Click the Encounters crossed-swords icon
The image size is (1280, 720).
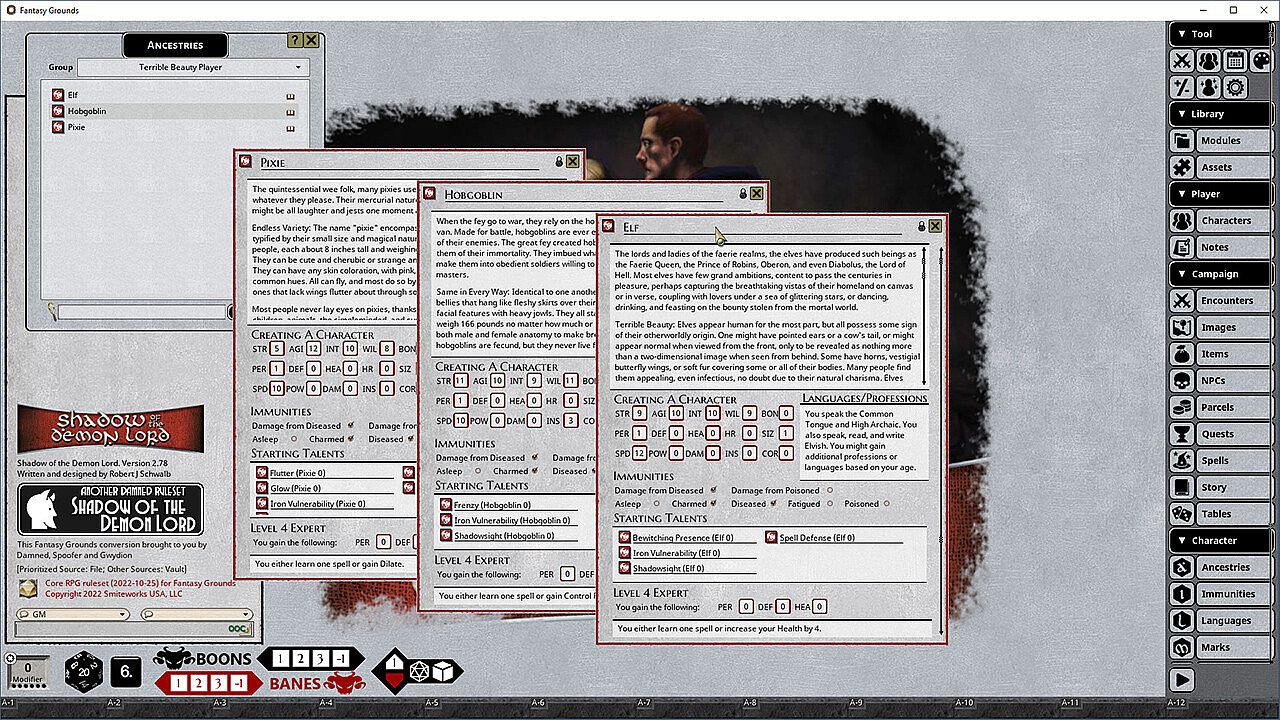pyautogui.click(x=1182, y=301)
